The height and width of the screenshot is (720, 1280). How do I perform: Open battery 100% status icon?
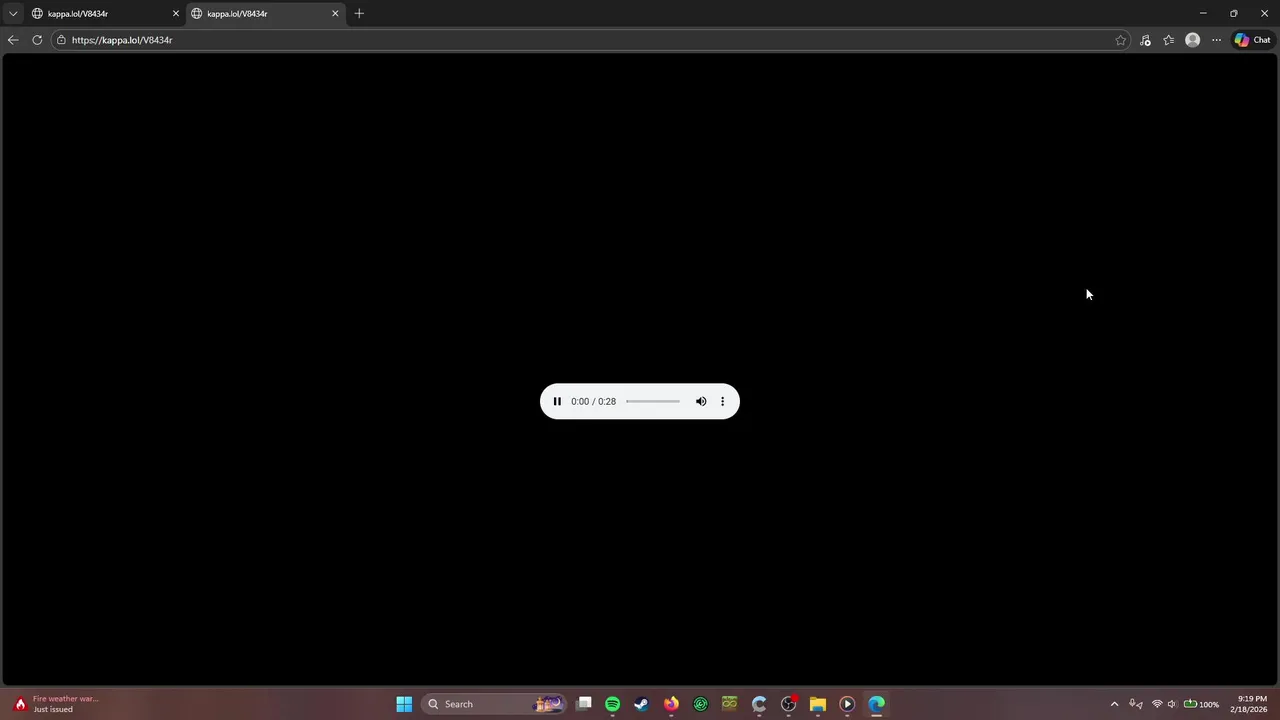point(1201,704)
